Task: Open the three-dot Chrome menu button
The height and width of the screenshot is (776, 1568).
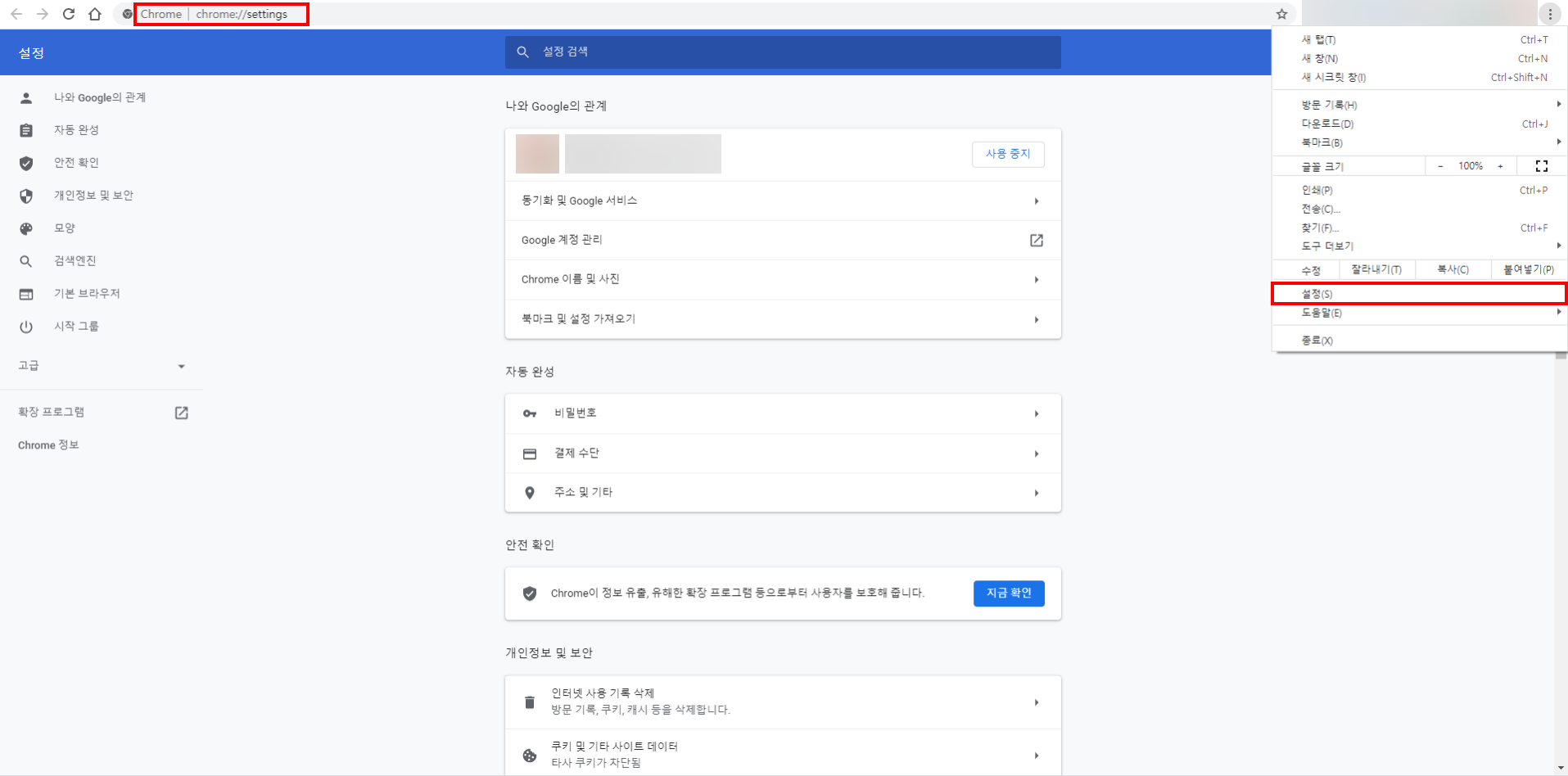Action: coord(1550,14)
